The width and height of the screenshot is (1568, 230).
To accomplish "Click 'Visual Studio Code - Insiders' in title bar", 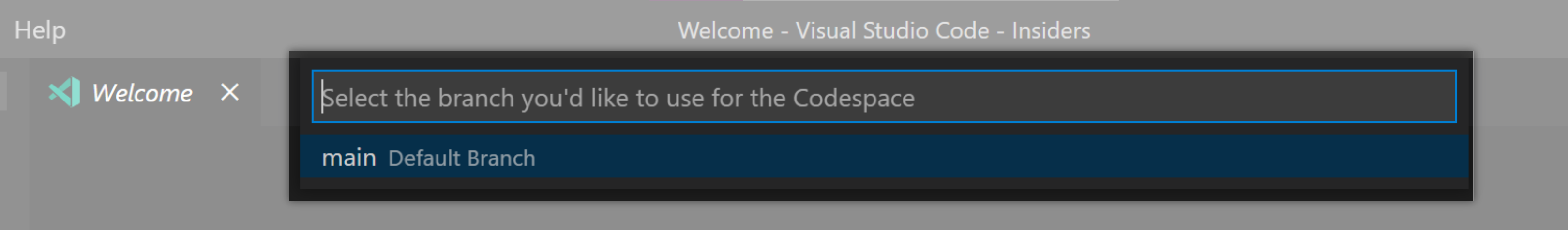I will [x=942, y=30].
